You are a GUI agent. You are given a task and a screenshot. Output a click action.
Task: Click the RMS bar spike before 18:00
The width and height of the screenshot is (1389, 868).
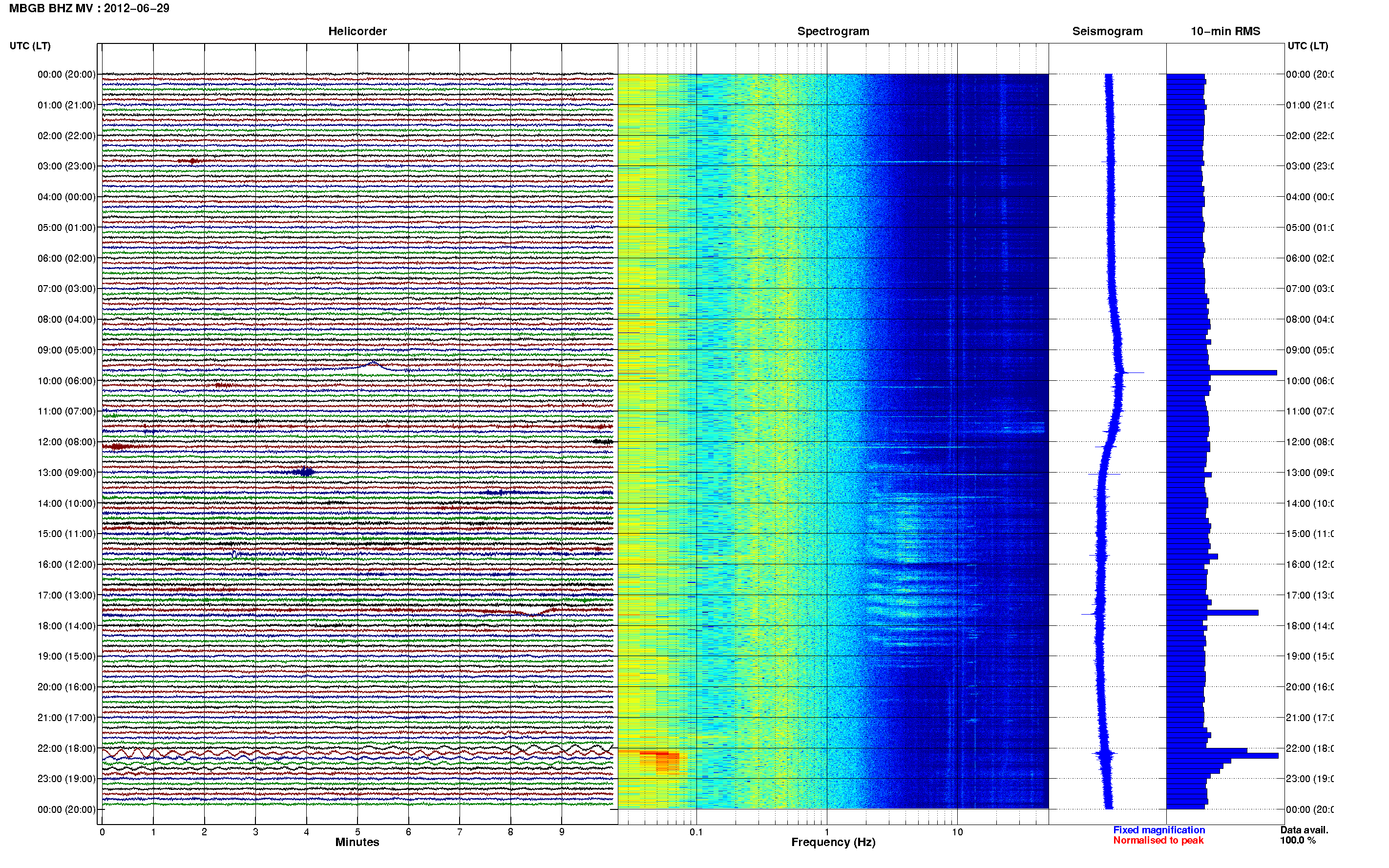(1212, 613)
